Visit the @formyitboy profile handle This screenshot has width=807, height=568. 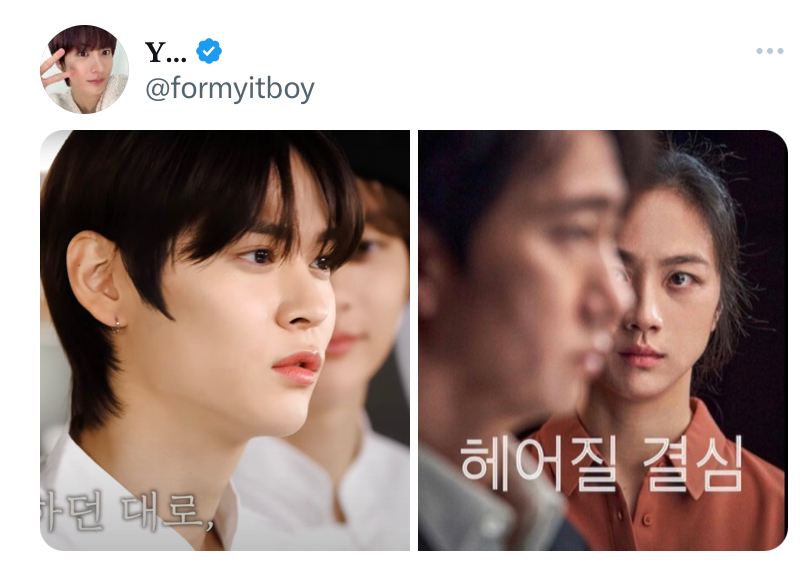pos(230,88)
